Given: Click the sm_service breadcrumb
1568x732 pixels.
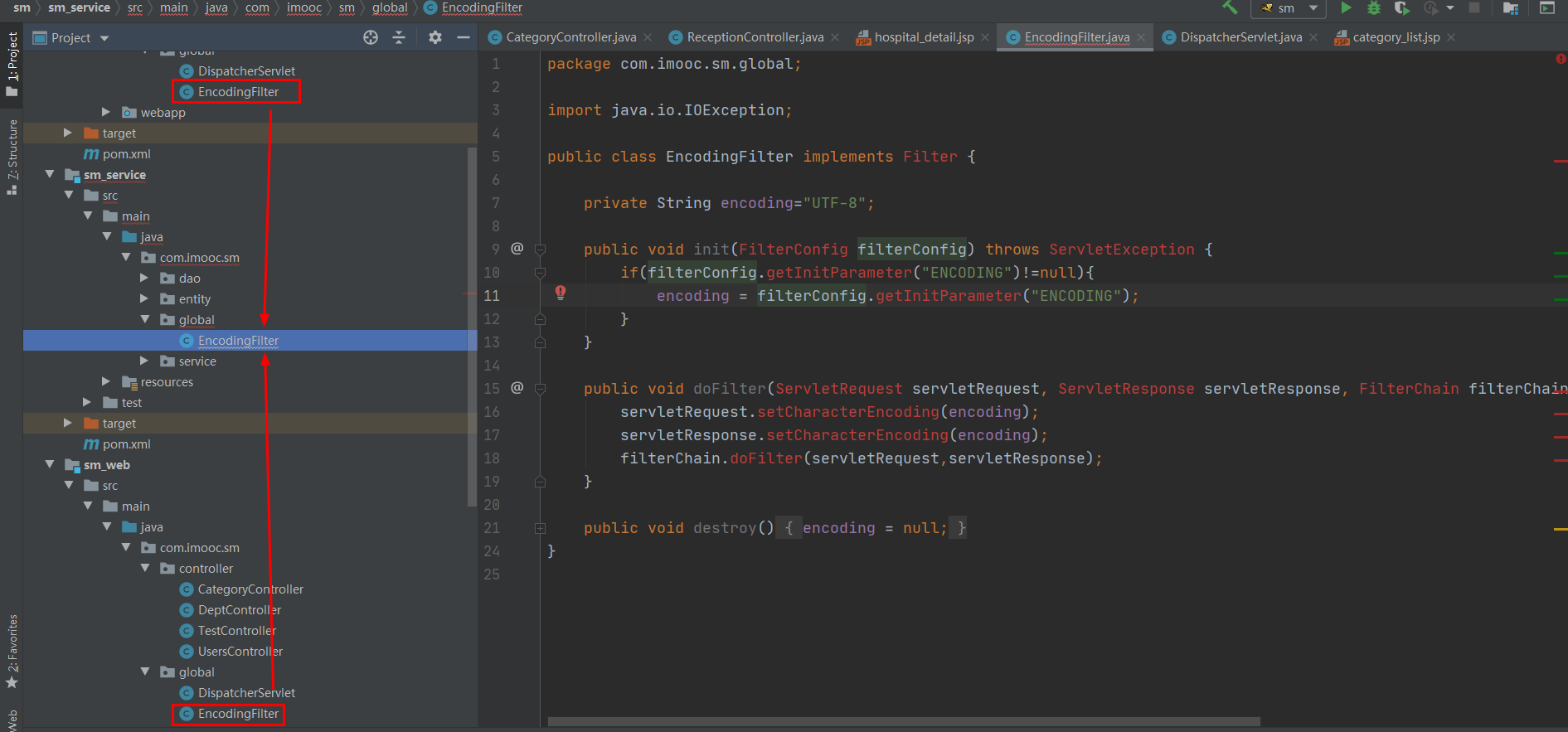Looking at the screenshot, I should click(79, 7).
